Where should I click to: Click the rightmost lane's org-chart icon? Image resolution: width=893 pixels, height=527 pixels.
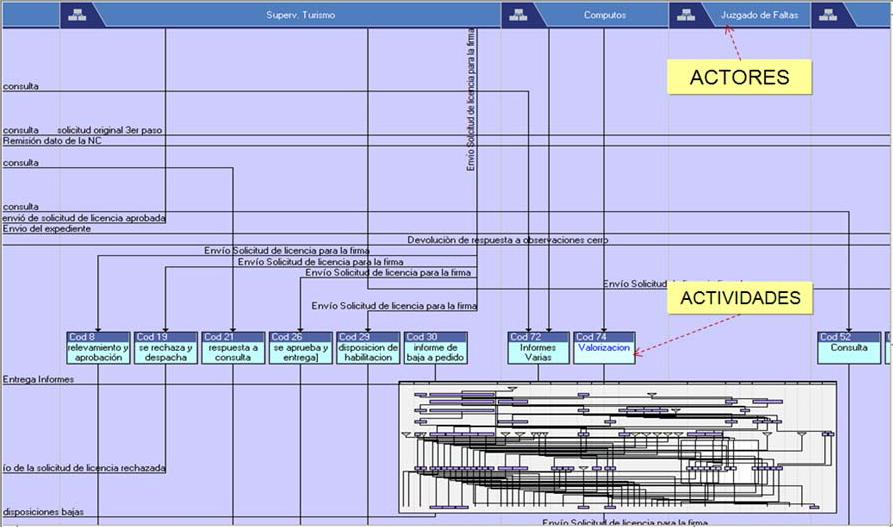pyautogui.click(x=829, y=15)
